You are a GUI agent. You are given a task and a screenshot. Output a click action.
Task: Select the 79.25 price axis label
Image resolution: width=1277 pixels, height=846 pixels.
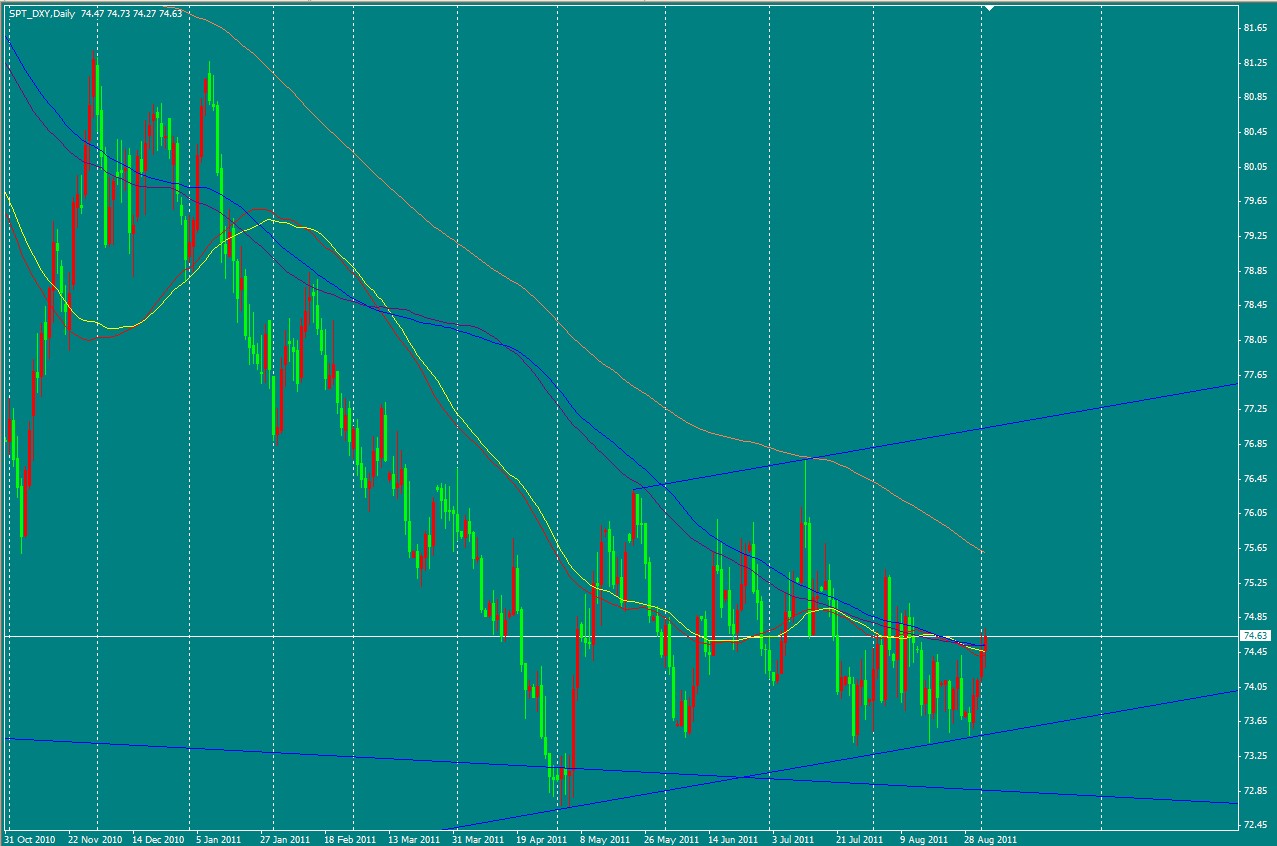coord(1255,236)
